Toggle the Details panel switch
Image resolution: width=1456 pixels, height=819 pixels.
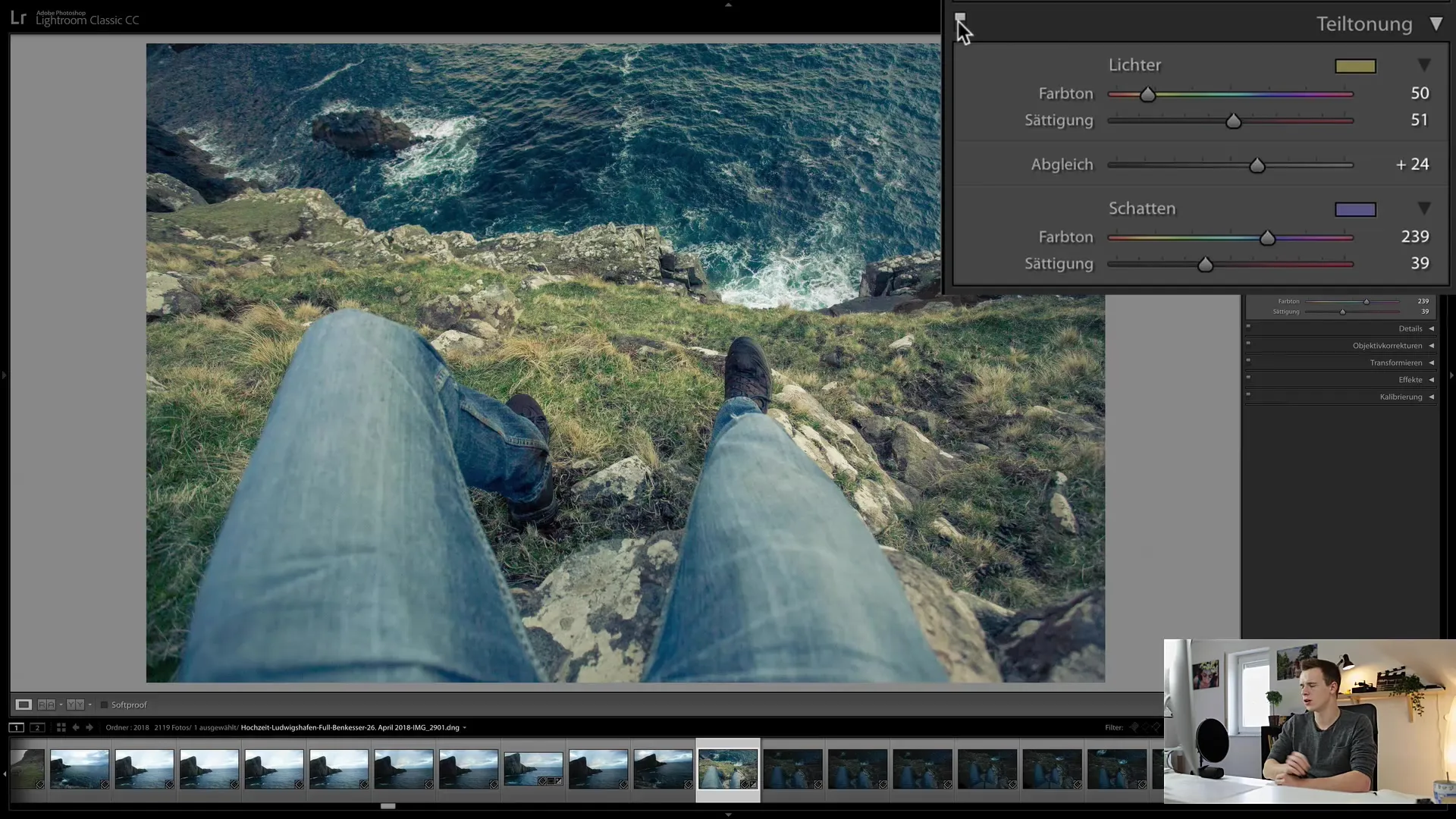pos(1248,326)
